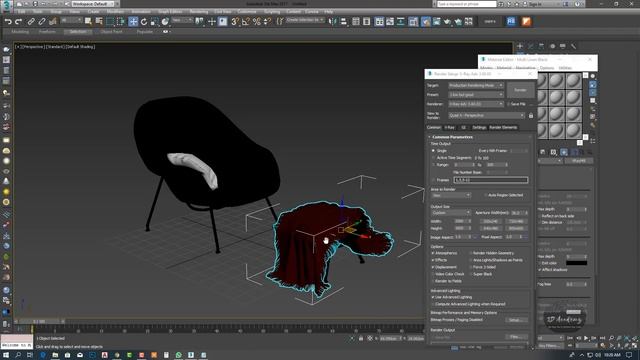
Task: Open the Preset dropdown in Render Setup
Action: [x=476, y=95]
